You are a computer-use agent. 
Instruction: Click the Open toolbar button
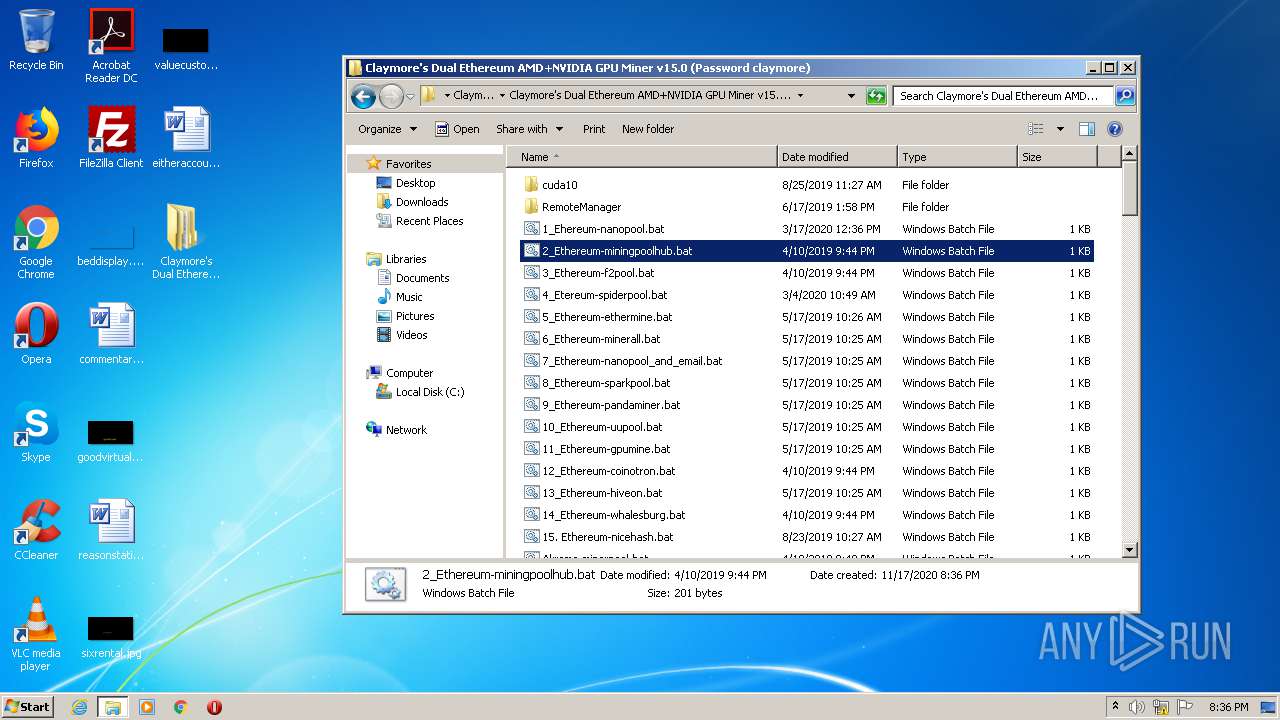coord(457,129)
